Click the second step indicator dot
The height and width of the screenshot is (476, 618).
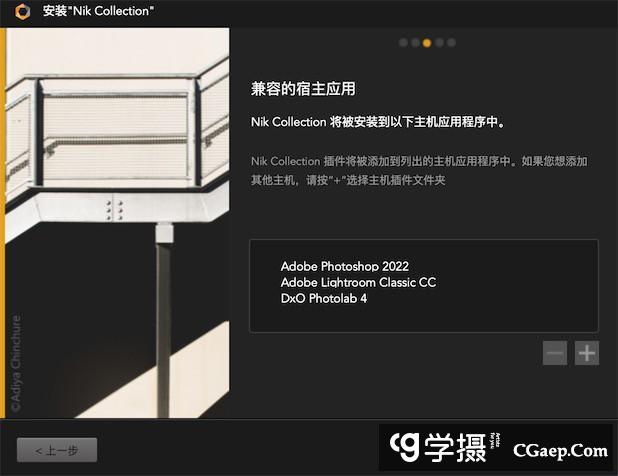click(415, 43)
